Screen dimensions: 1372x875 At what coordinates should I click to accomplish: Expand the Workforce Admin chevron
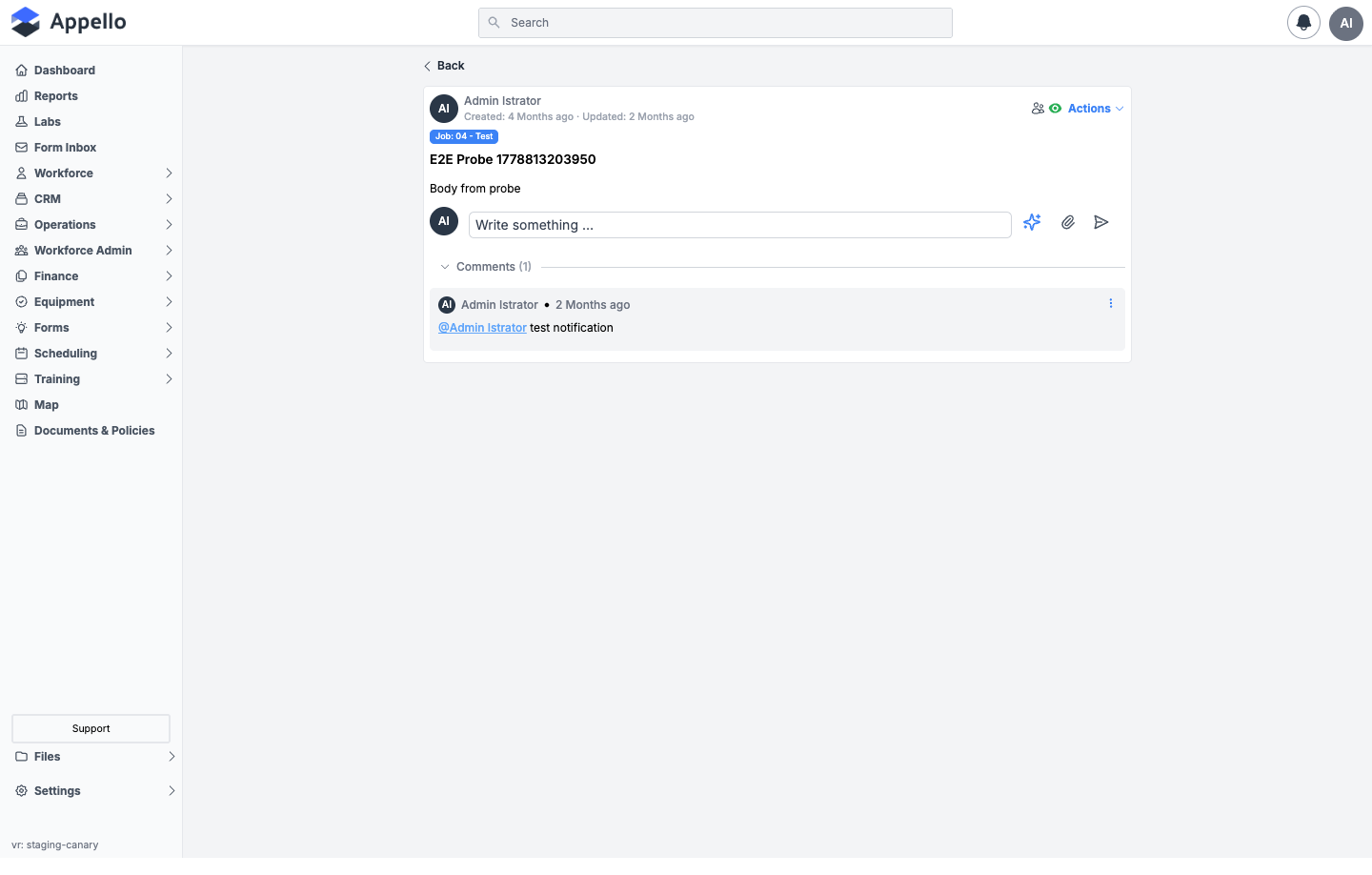pyautogui.click(x=169, y=251)
